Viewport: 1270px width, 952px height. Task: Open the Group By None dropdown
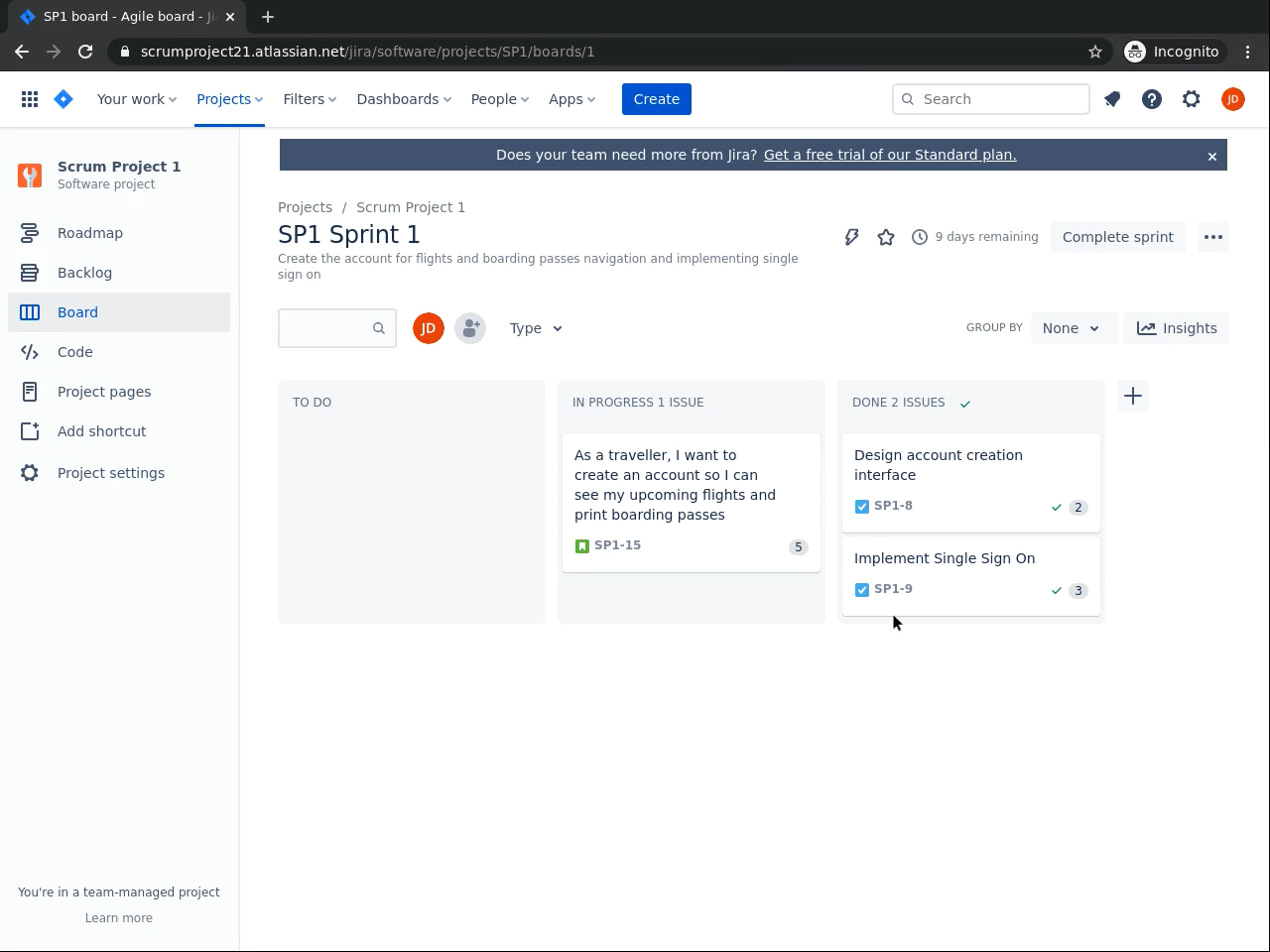tap(1072, 328)
